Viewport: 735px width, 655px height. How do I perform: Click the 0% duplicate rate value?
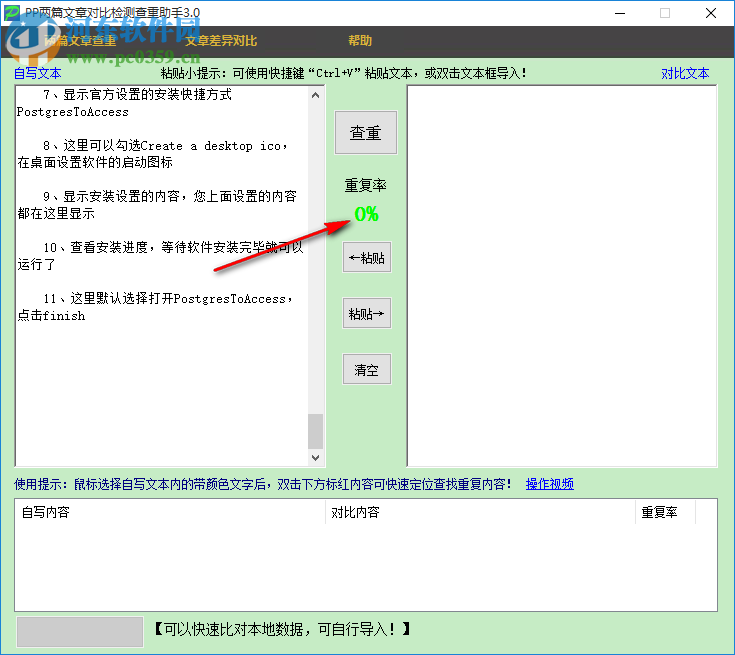pos(367,214)
